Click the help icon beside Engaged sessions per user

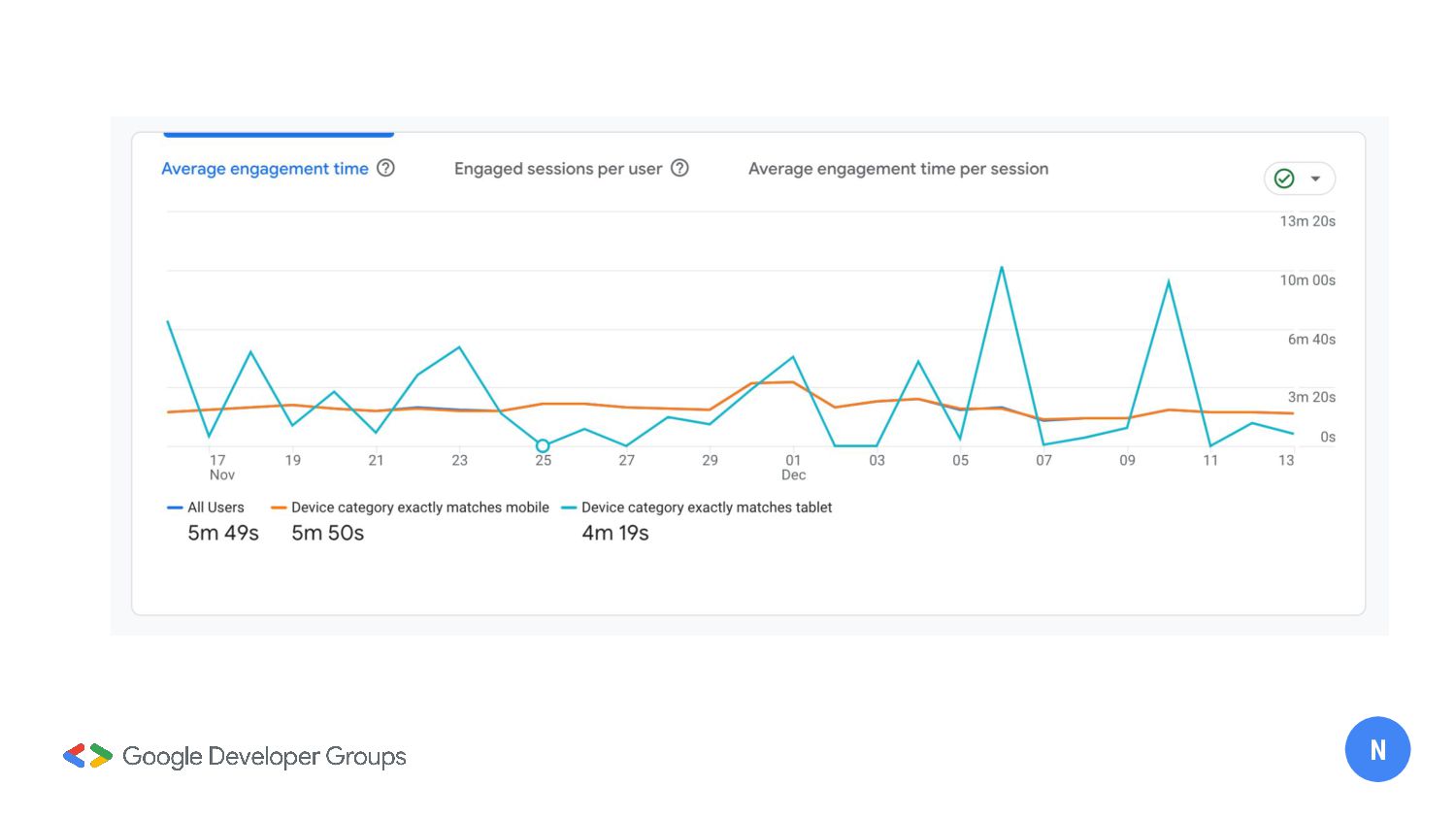(x=679, y=168)
